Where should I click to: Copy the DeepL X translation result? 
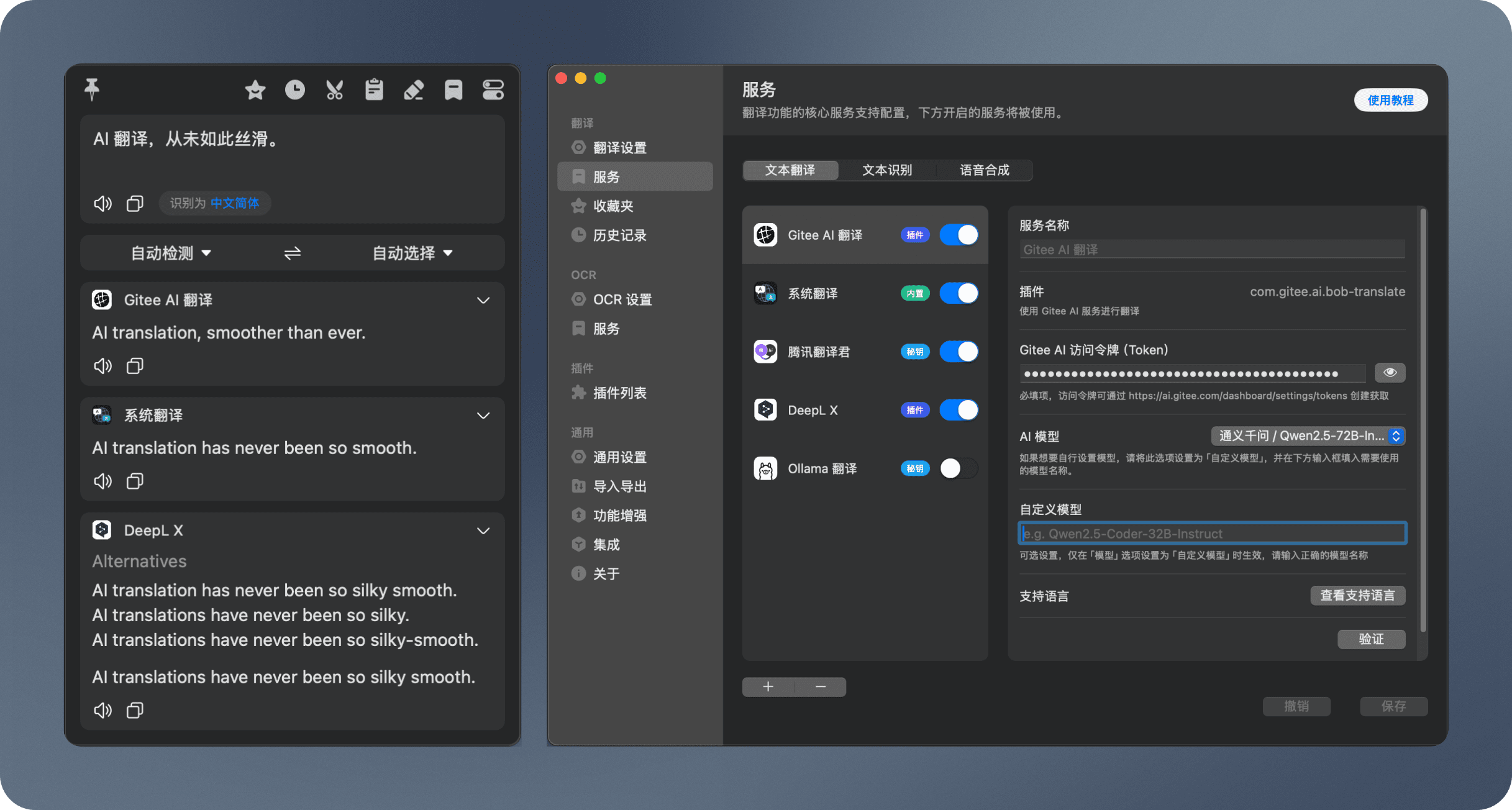click(135, 710)
